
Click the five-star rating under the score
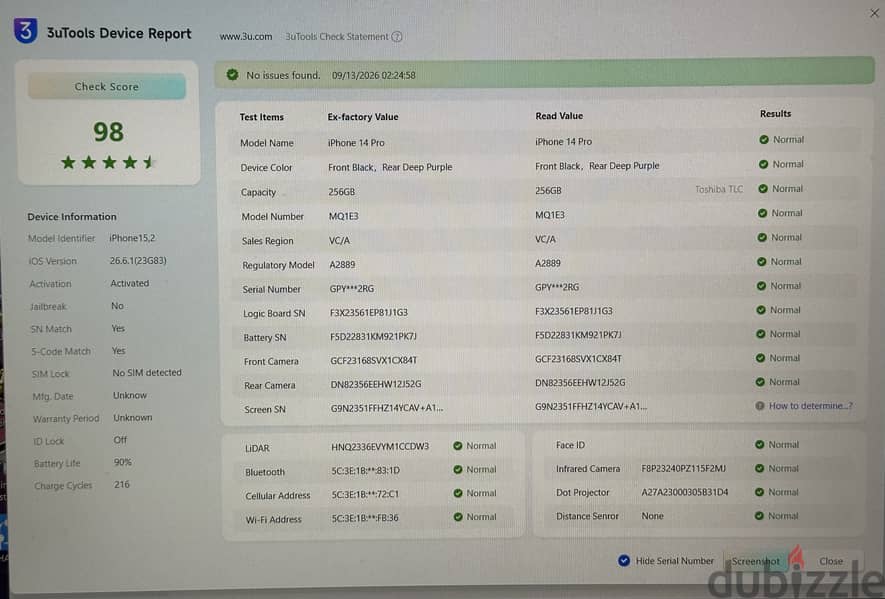[x=108, y=163]
